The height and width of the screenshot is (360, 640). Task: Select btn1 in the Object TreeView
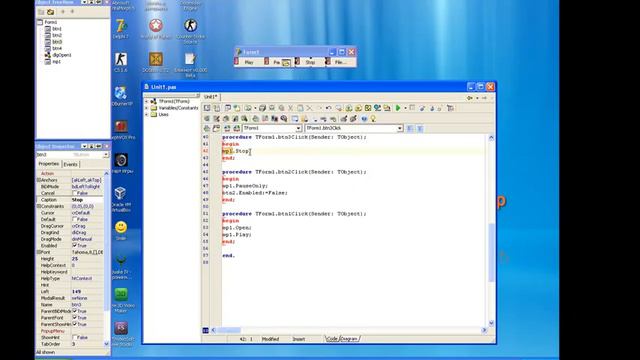57,29
